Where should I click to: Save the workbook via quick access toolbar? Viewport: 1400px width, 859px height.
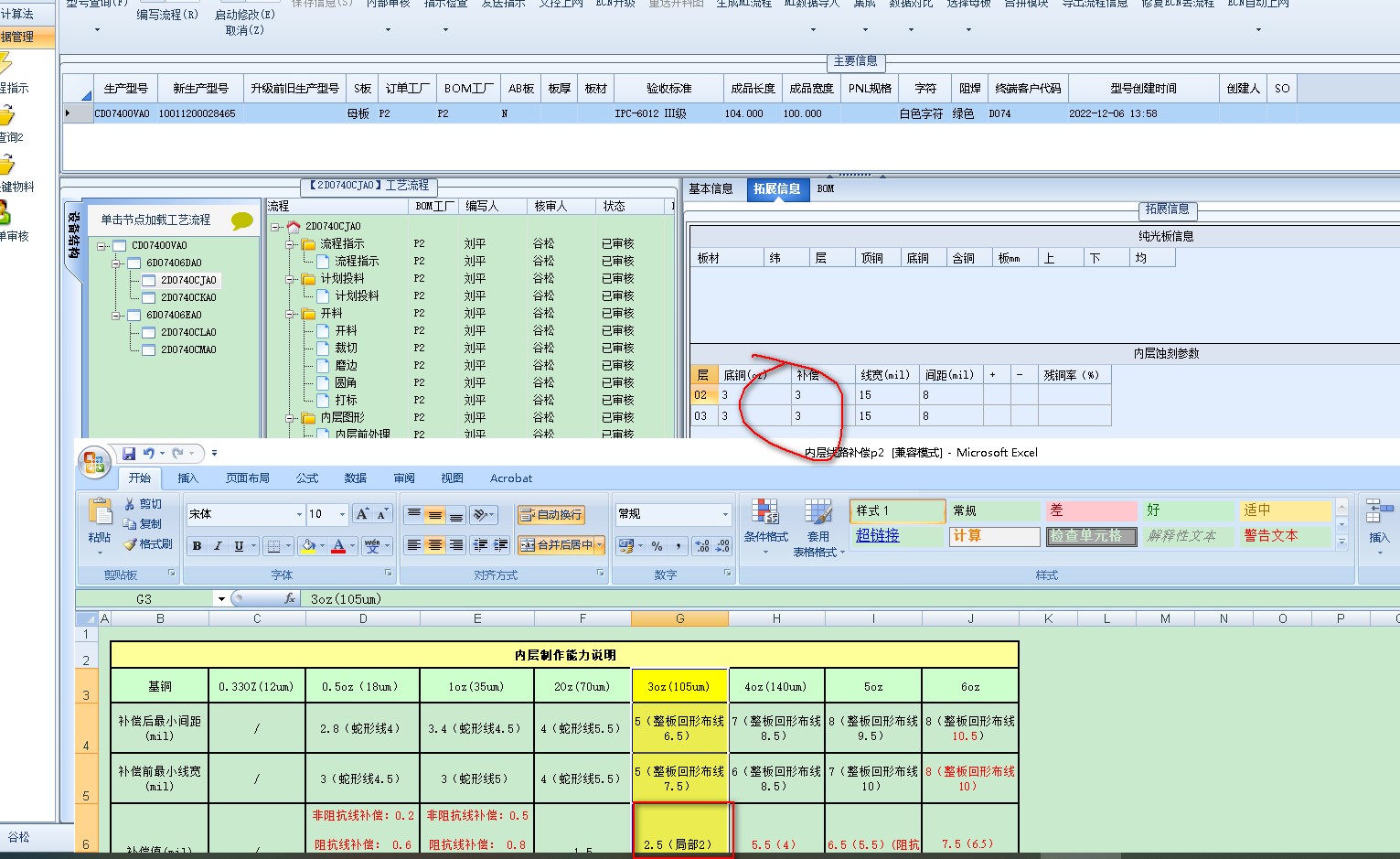(x=129, y=453)
